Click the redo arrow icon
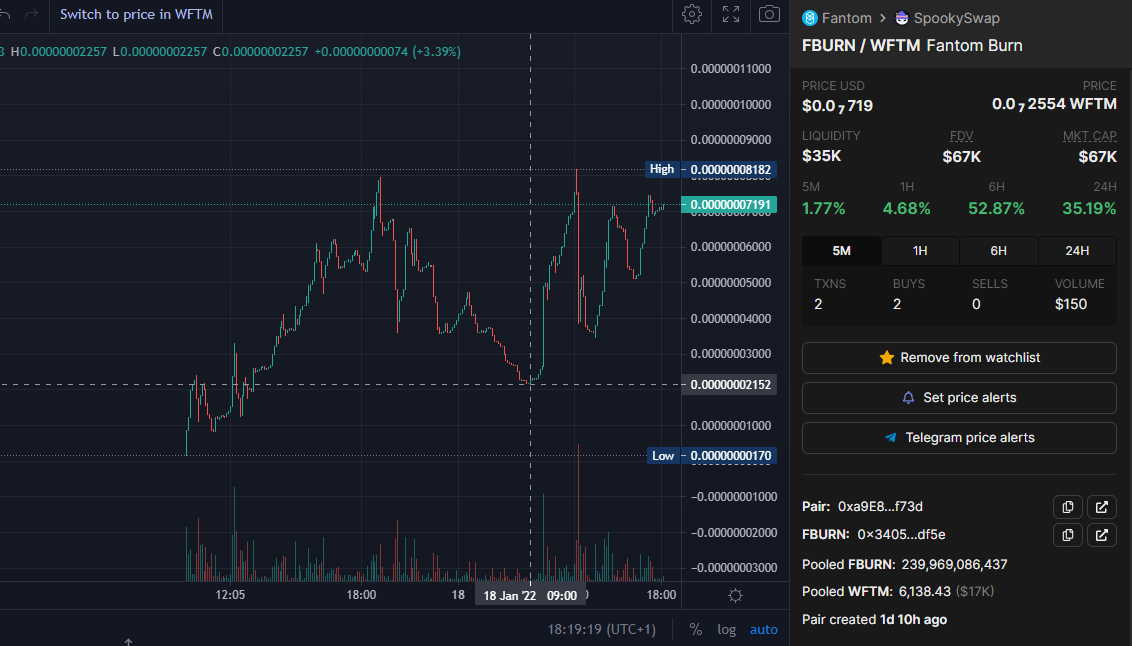Screen dimensions: 1132x646 point(31,14)
